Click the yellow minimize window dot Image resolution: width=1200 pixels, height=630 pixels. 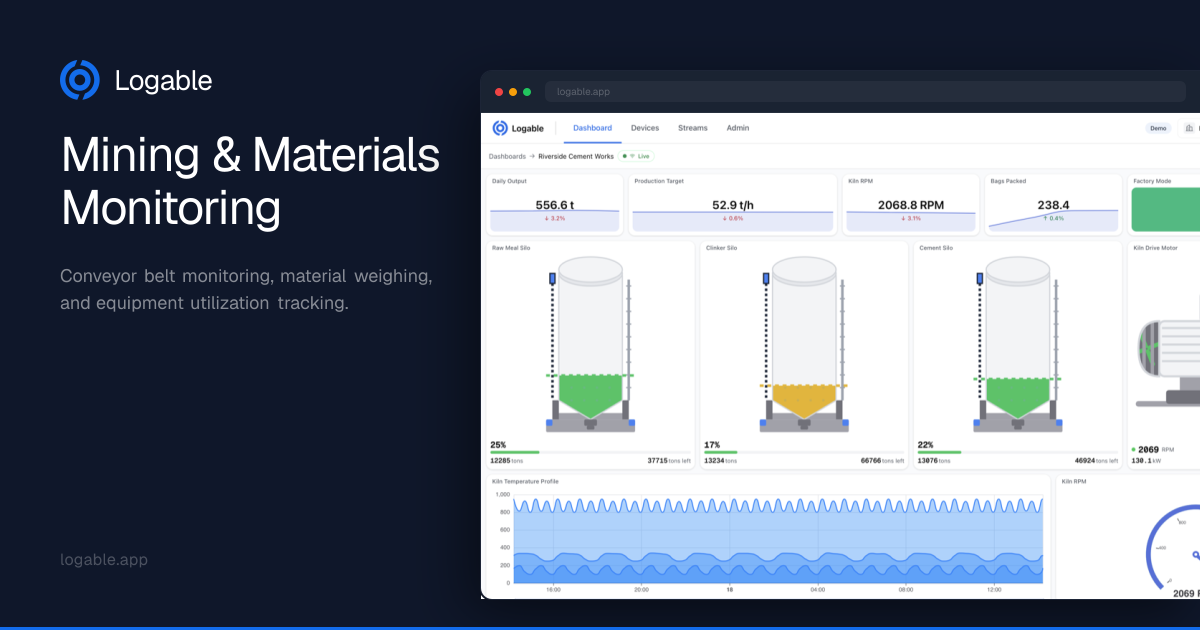tap(513, 92)
